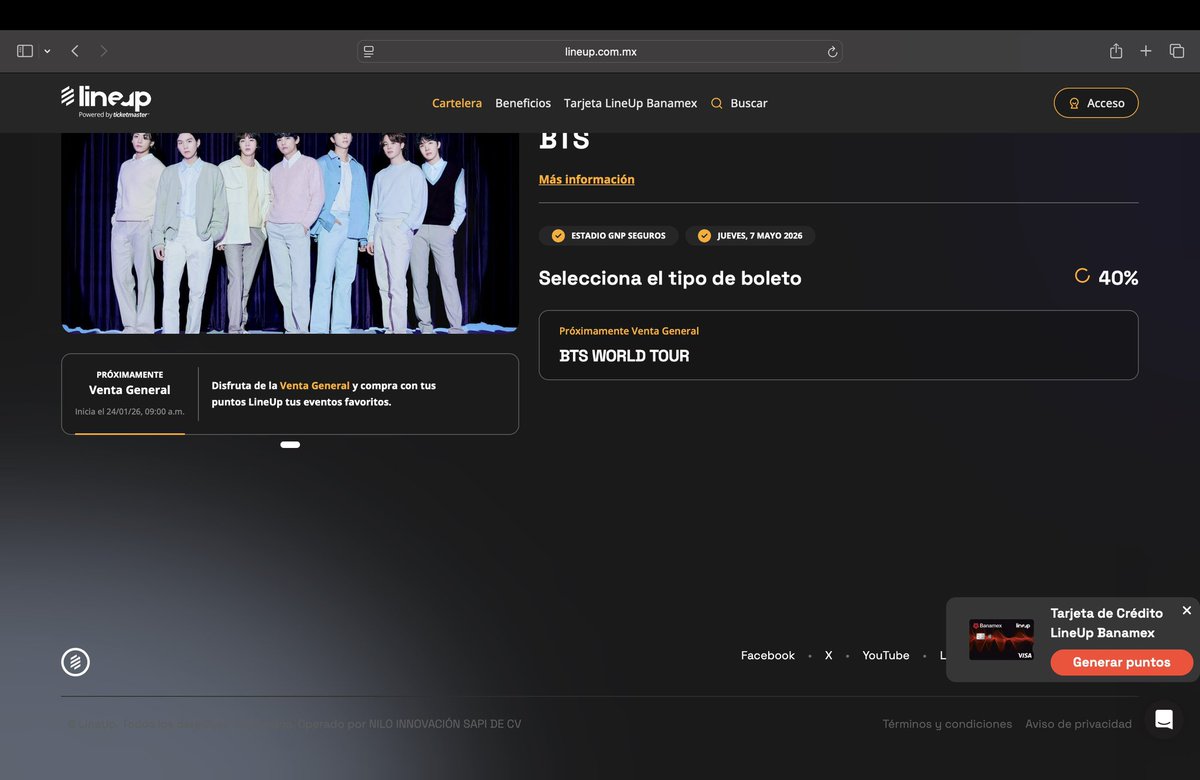The image size is (1200, 780).
Task: Click the BTS group photo
Action: click(290, 232)
